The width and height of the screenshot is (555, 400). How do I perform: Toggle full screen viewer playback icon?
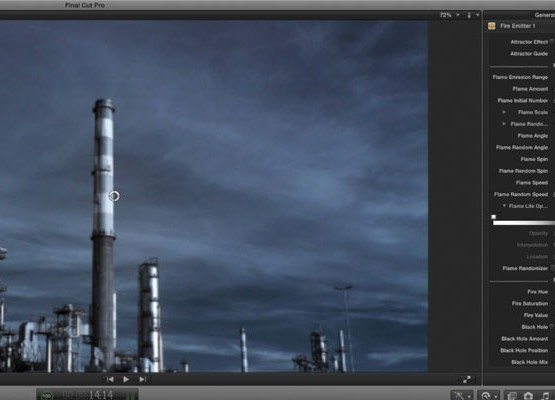click(x=467, y=379)
